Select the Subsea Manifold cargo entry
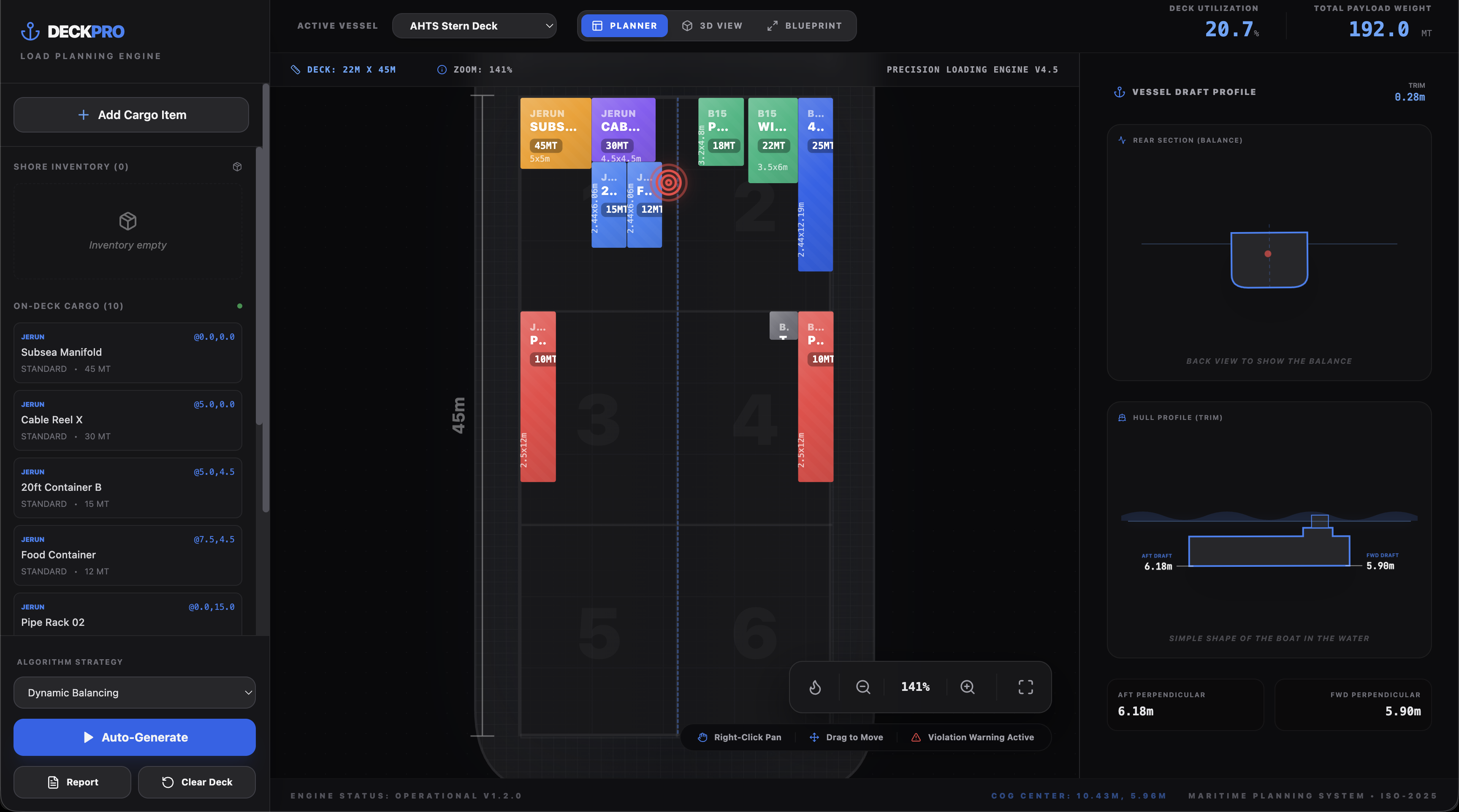This screenshot has width=1459, height=812. (x=127, y=352)
